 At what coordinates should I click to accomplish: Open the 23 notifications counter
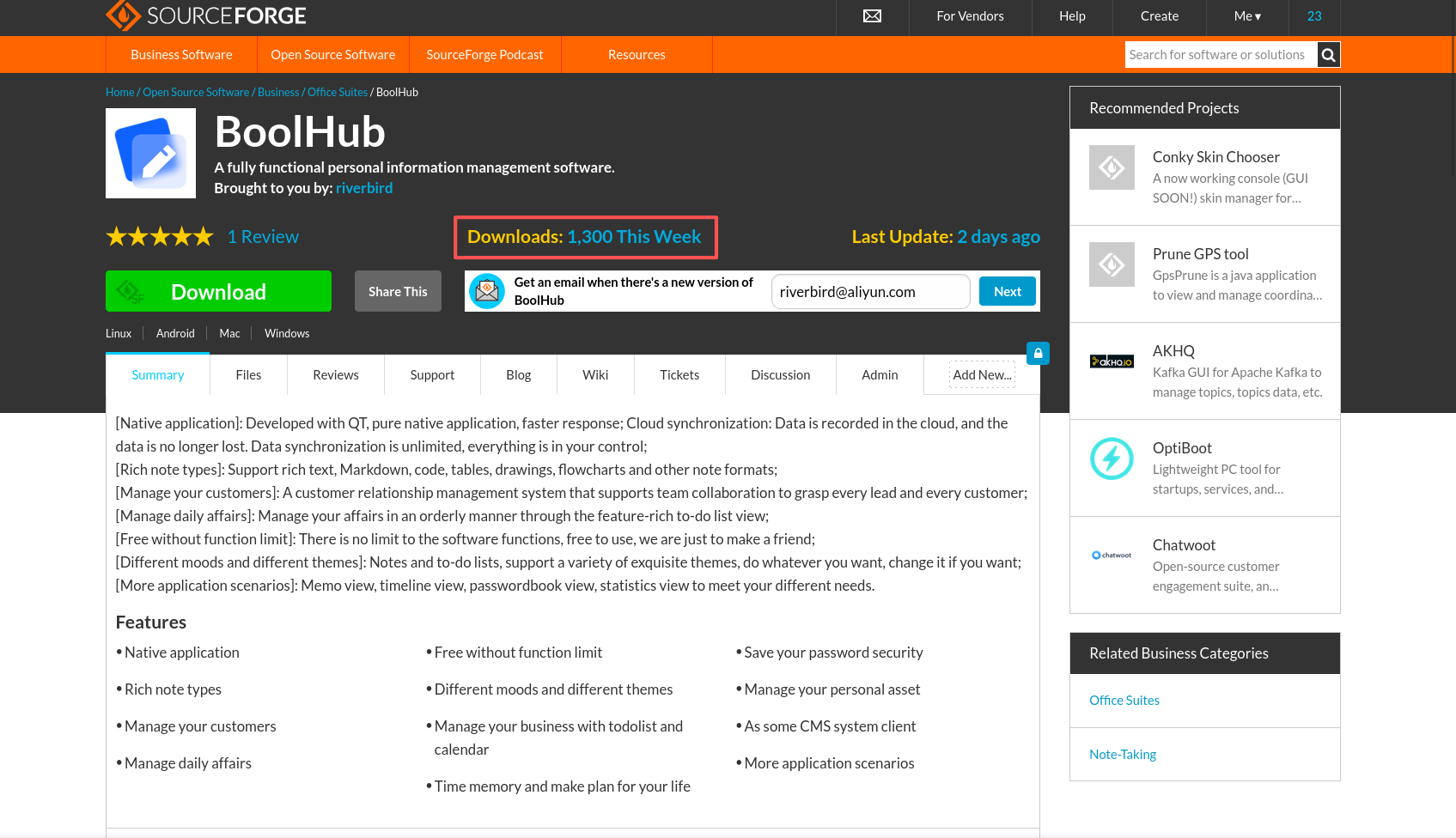tap(1314, 16)
